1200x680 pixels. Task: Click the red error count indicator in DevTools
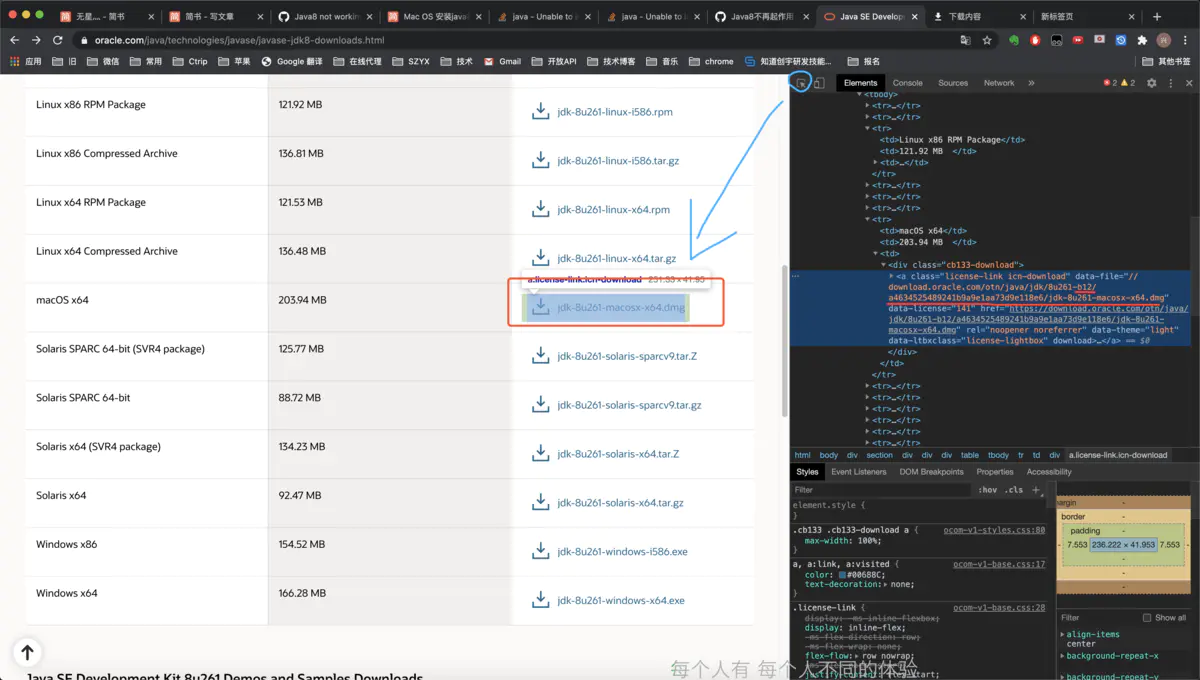(x=1110, y=83)
